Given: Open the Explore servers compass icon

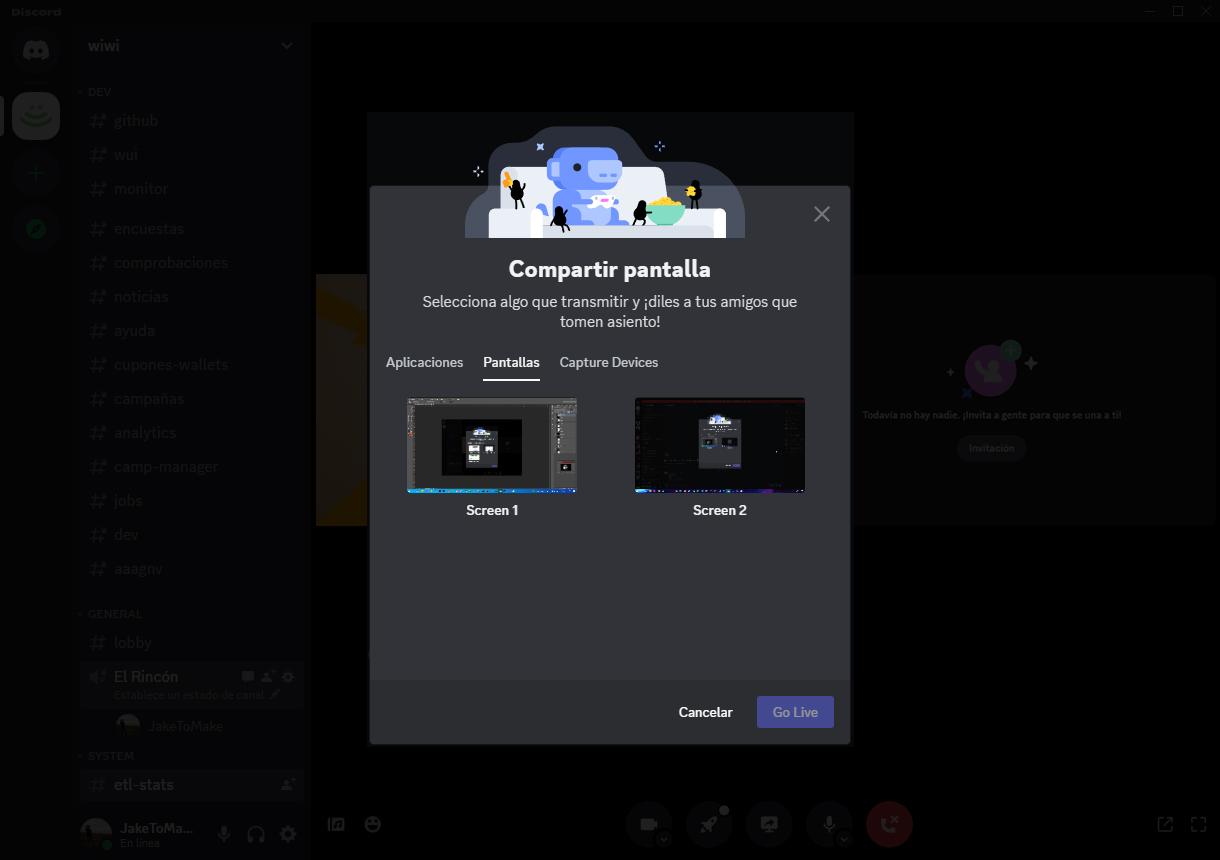Looking at the screenshot, I should (36, 229).
